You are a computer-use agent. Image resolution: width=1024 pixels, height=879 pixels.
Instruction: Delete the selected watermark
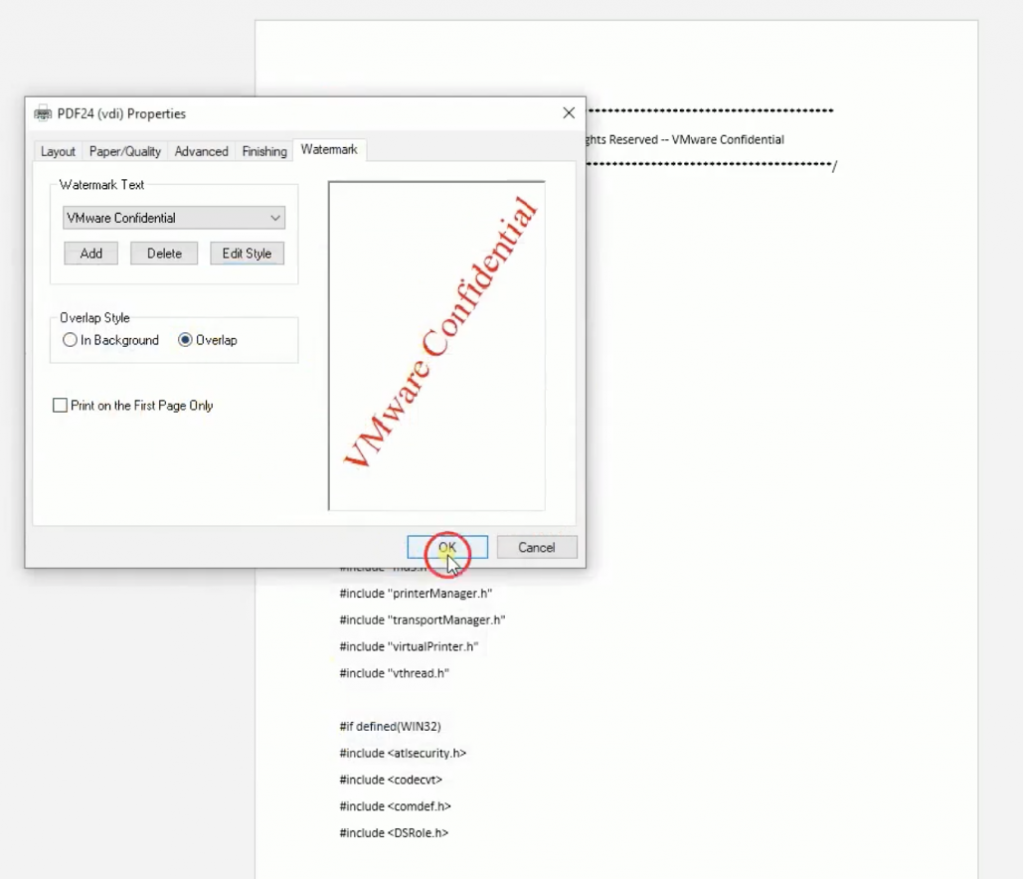click(x=164, y=253)
